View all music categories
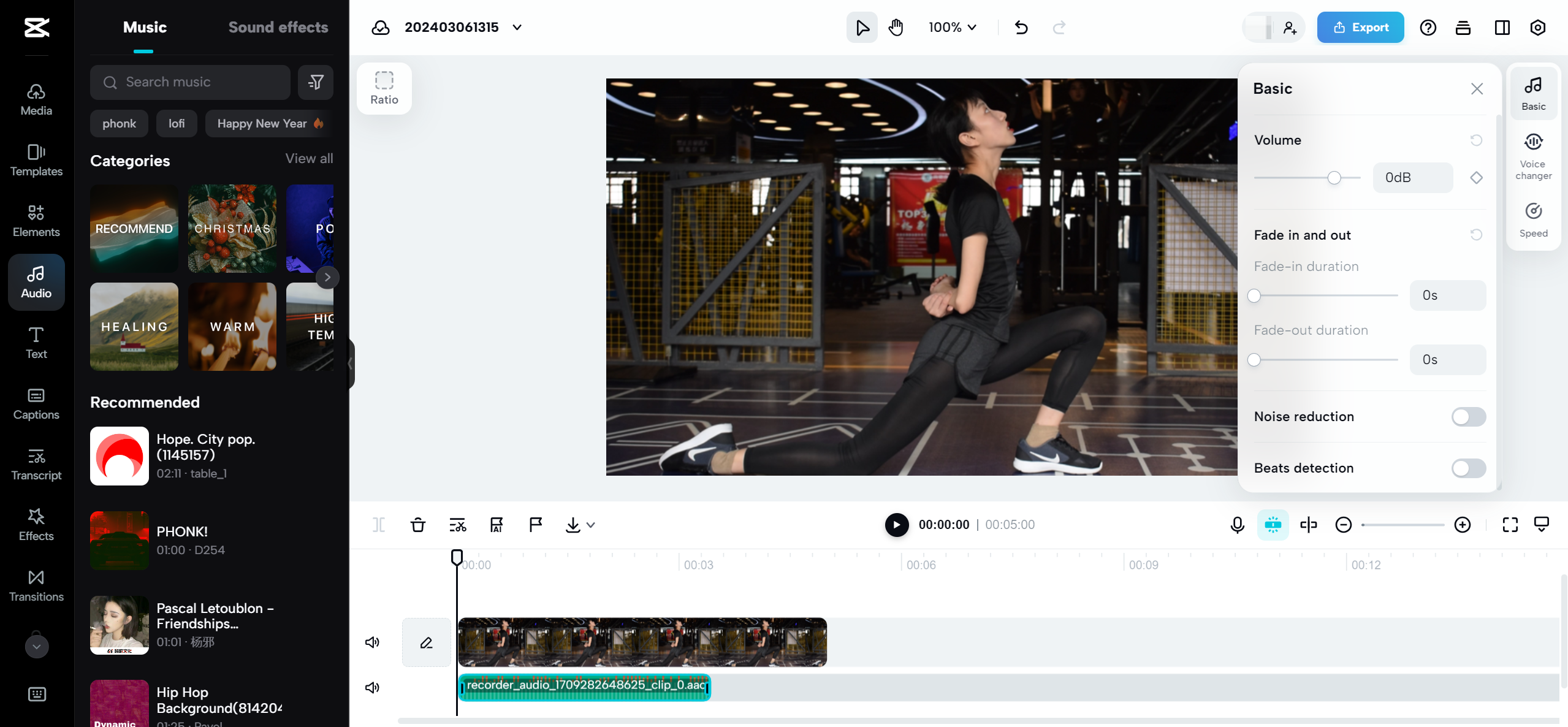 click(309, 158)
